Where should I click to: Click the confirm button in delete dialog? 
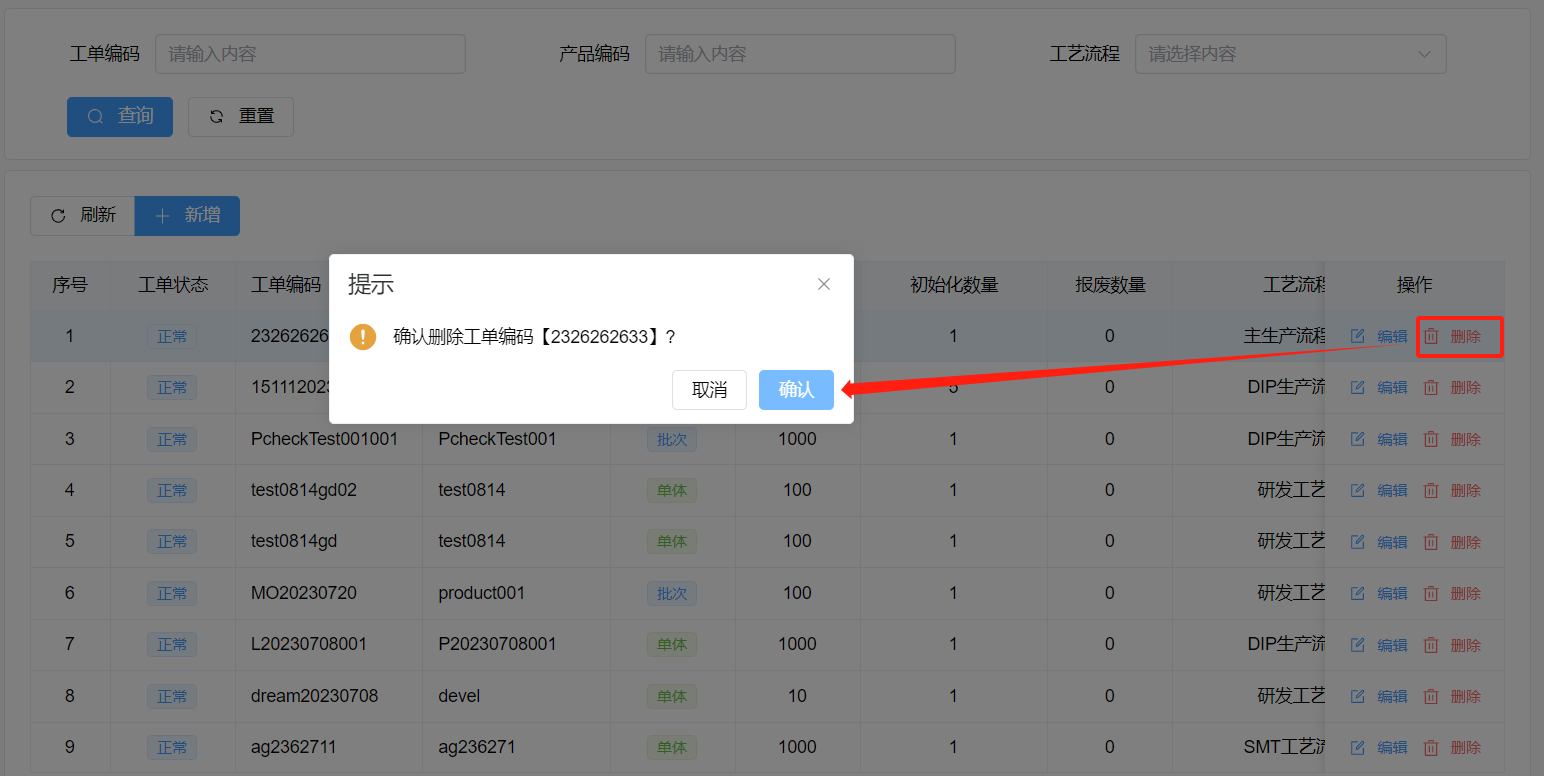pos(796,390)
